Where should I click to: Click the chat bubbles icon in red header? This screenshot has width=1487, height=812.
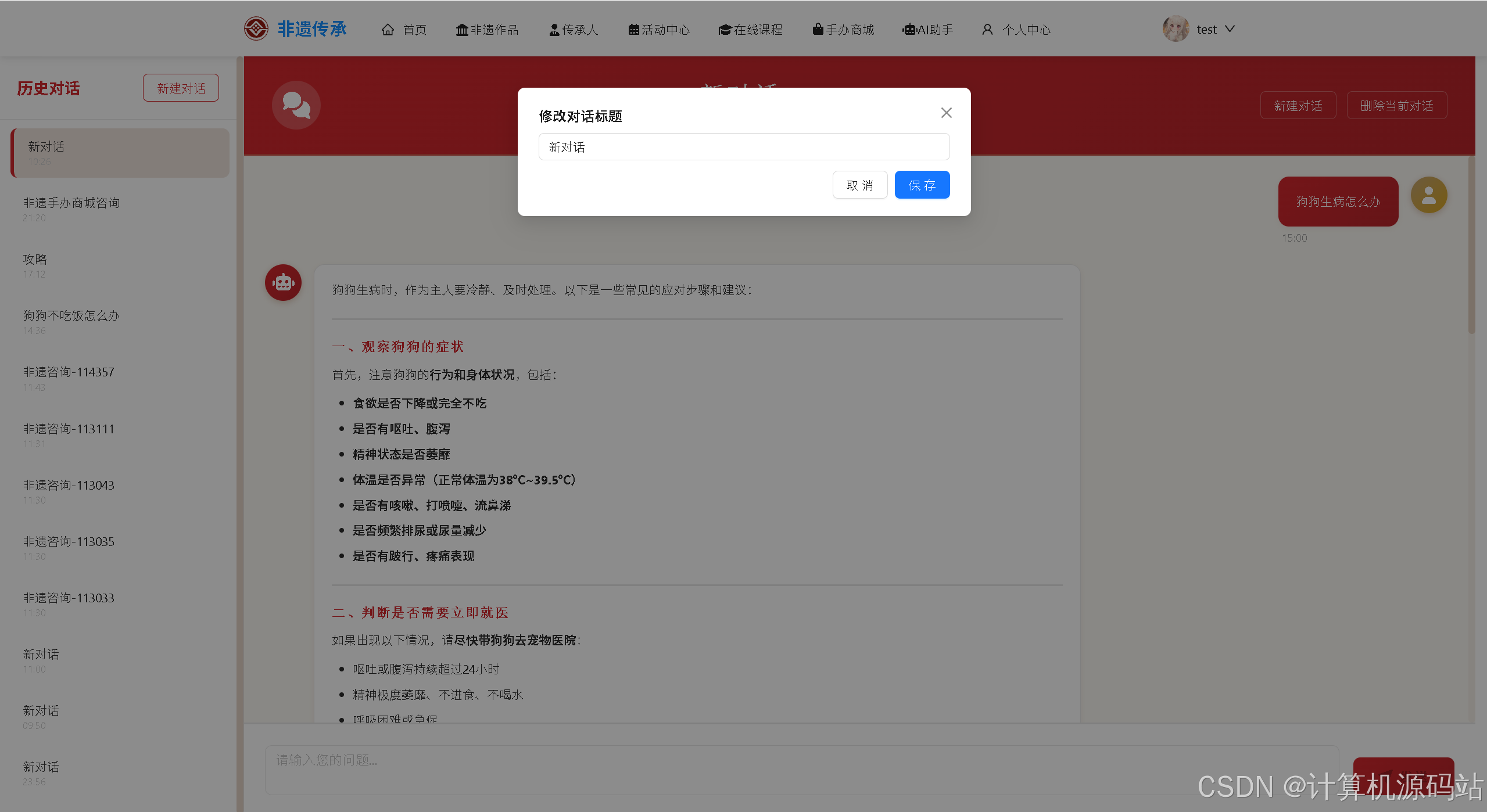click(296, 105)
